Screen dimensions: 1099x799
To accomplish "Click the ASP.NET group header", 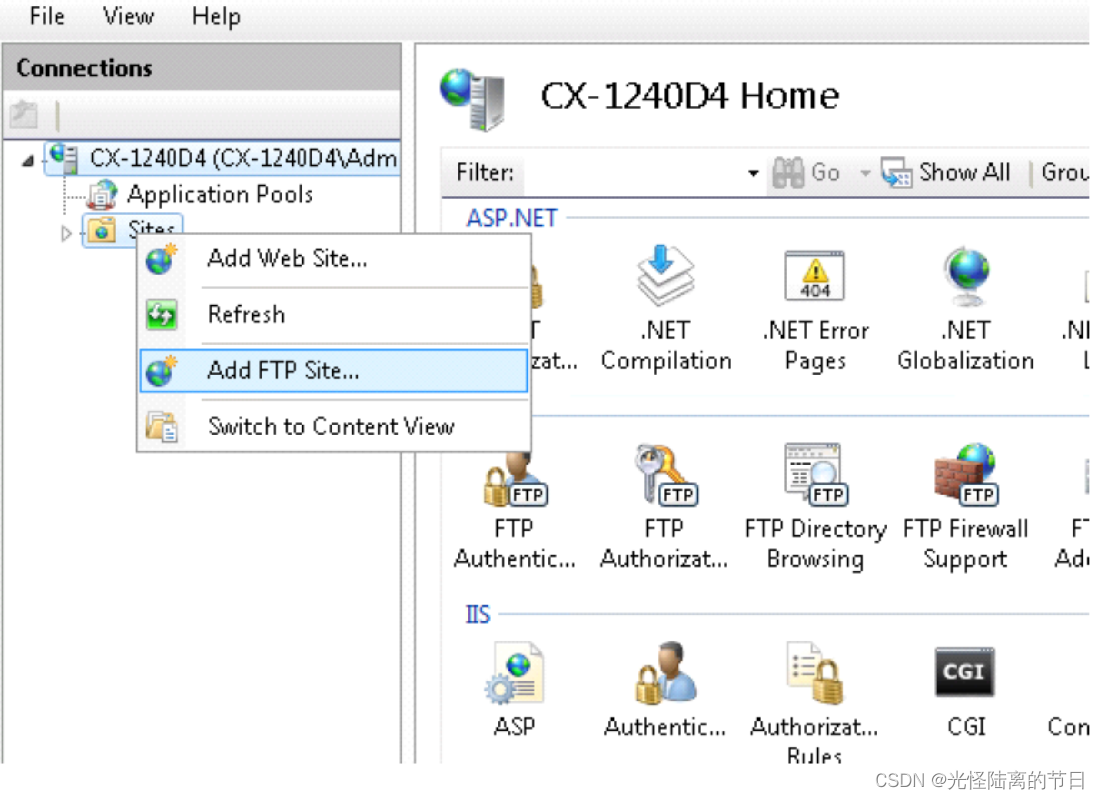I will 512,218.
